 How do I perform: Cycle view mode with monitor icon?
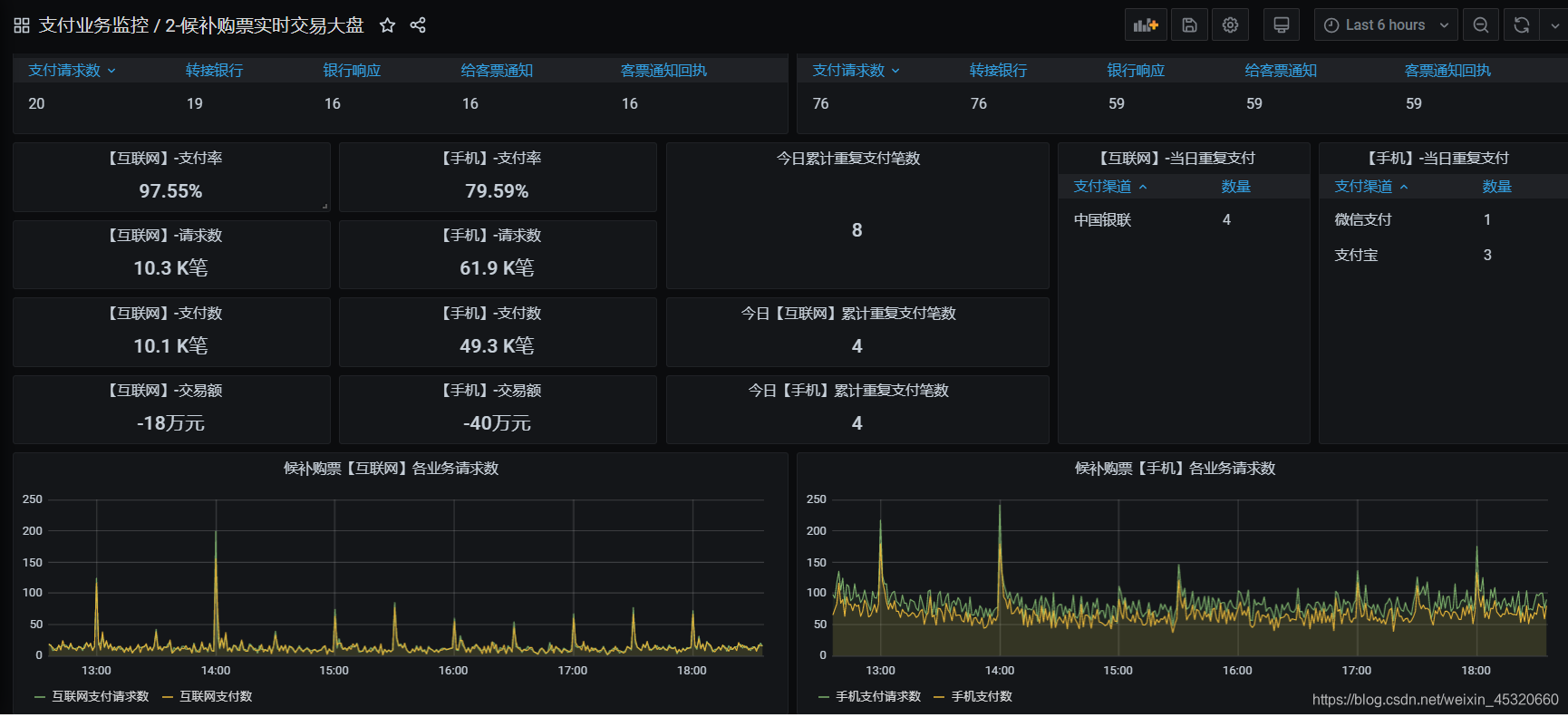(x=1282, y=25)
